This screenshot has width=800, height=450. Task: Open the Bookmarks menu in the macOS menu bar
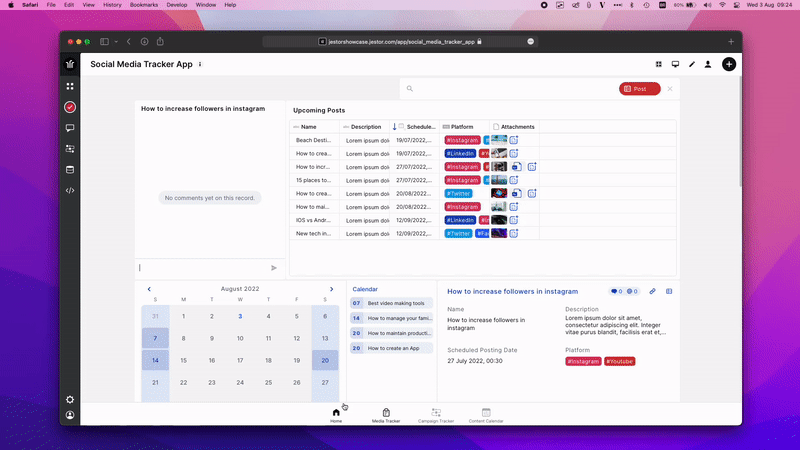[144, 5]
